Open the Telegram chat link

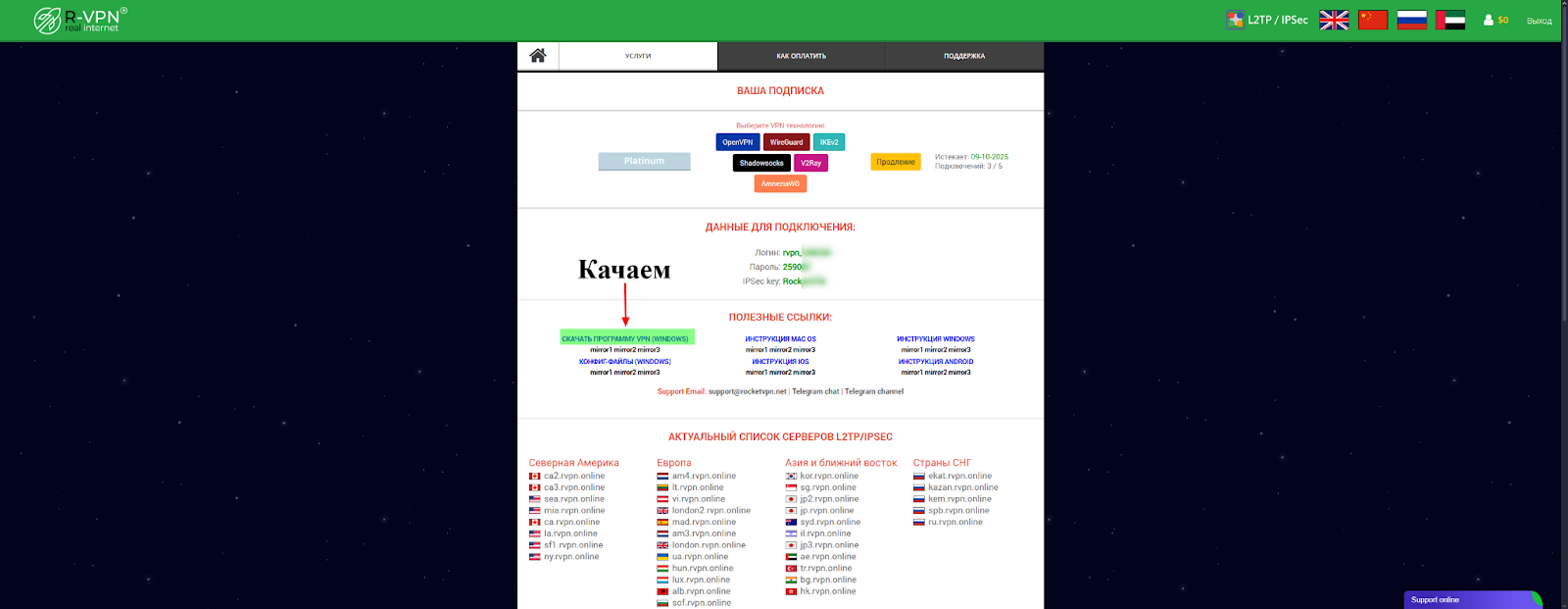coord(815,391)
